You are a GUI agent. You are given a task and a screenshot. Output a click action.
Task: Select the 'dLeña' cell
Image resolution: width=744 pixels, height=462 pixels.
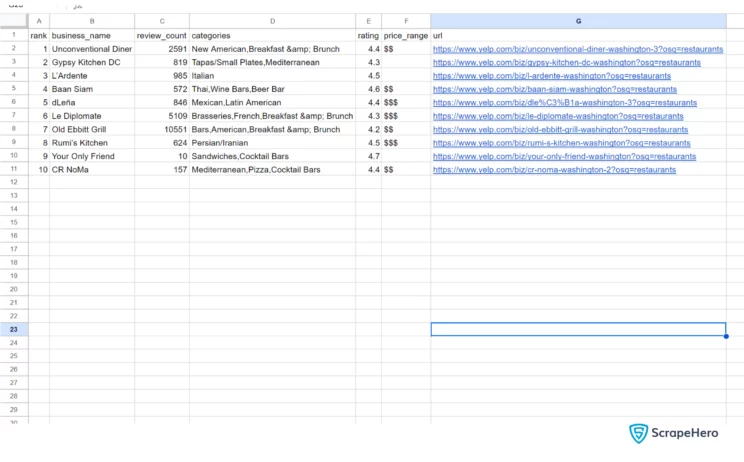pyautogui.click(x=92, y=102)
